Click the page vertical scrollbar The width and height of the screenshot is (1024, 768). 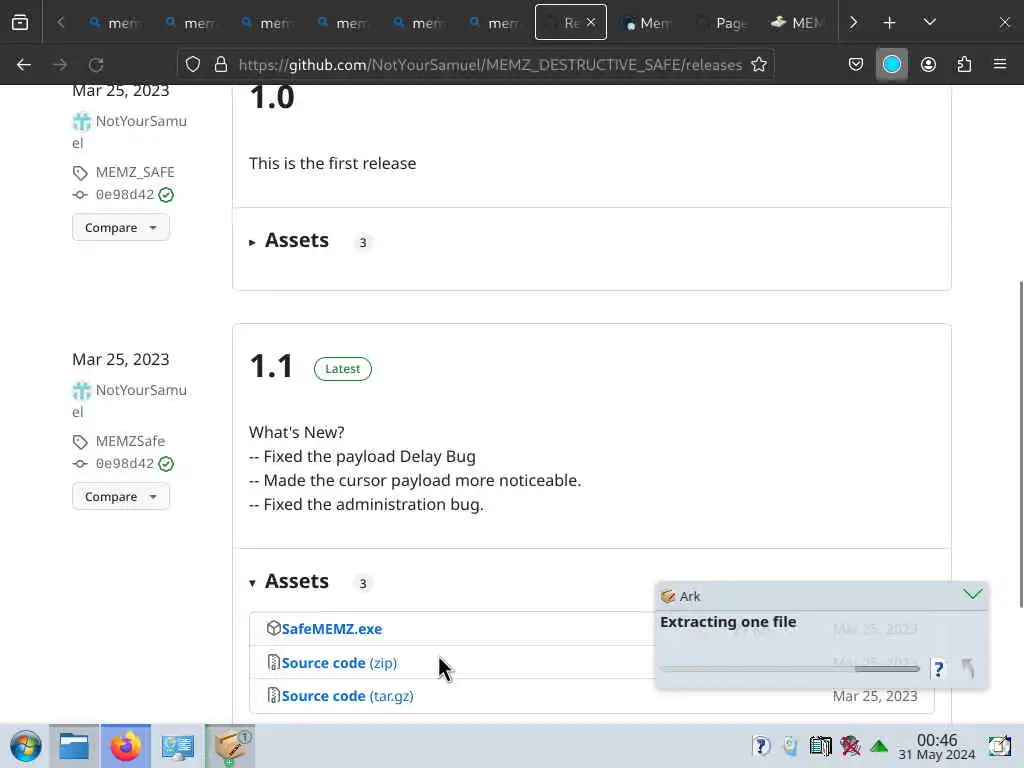(x=1020, y=444)
